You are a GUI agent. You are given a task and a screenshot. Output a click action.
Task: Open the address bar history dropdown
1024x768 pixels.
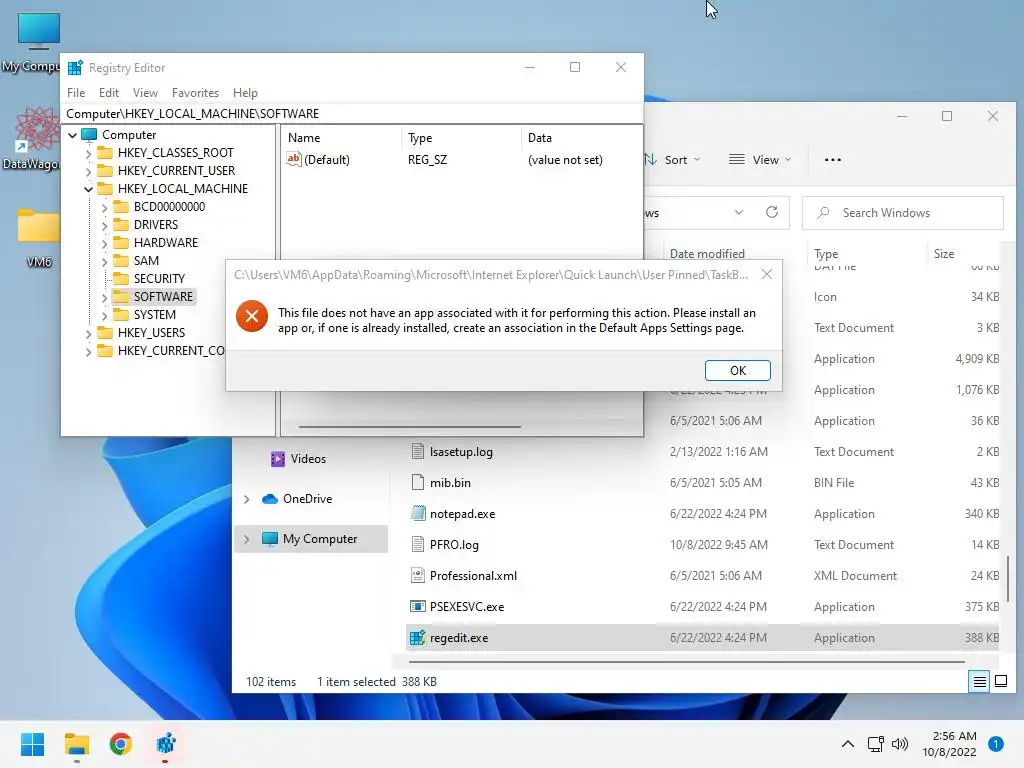739,212
